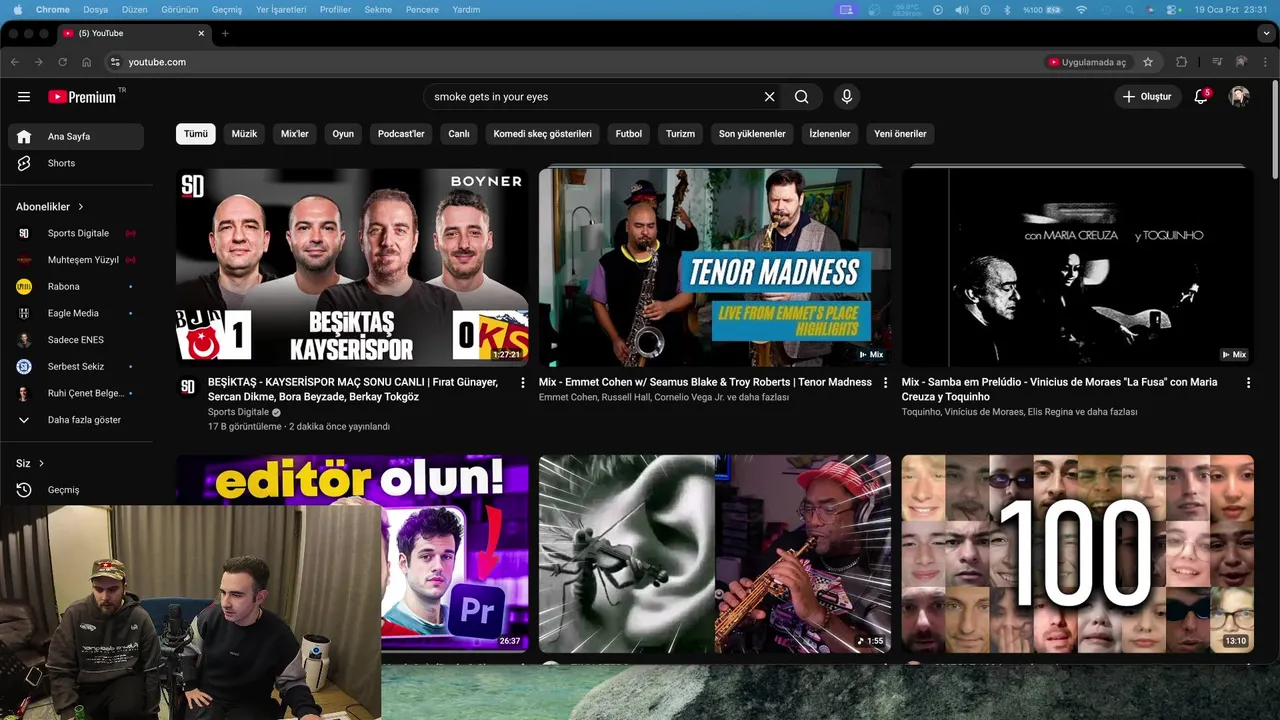Select the Oyun filter chip

click(343, 134)
